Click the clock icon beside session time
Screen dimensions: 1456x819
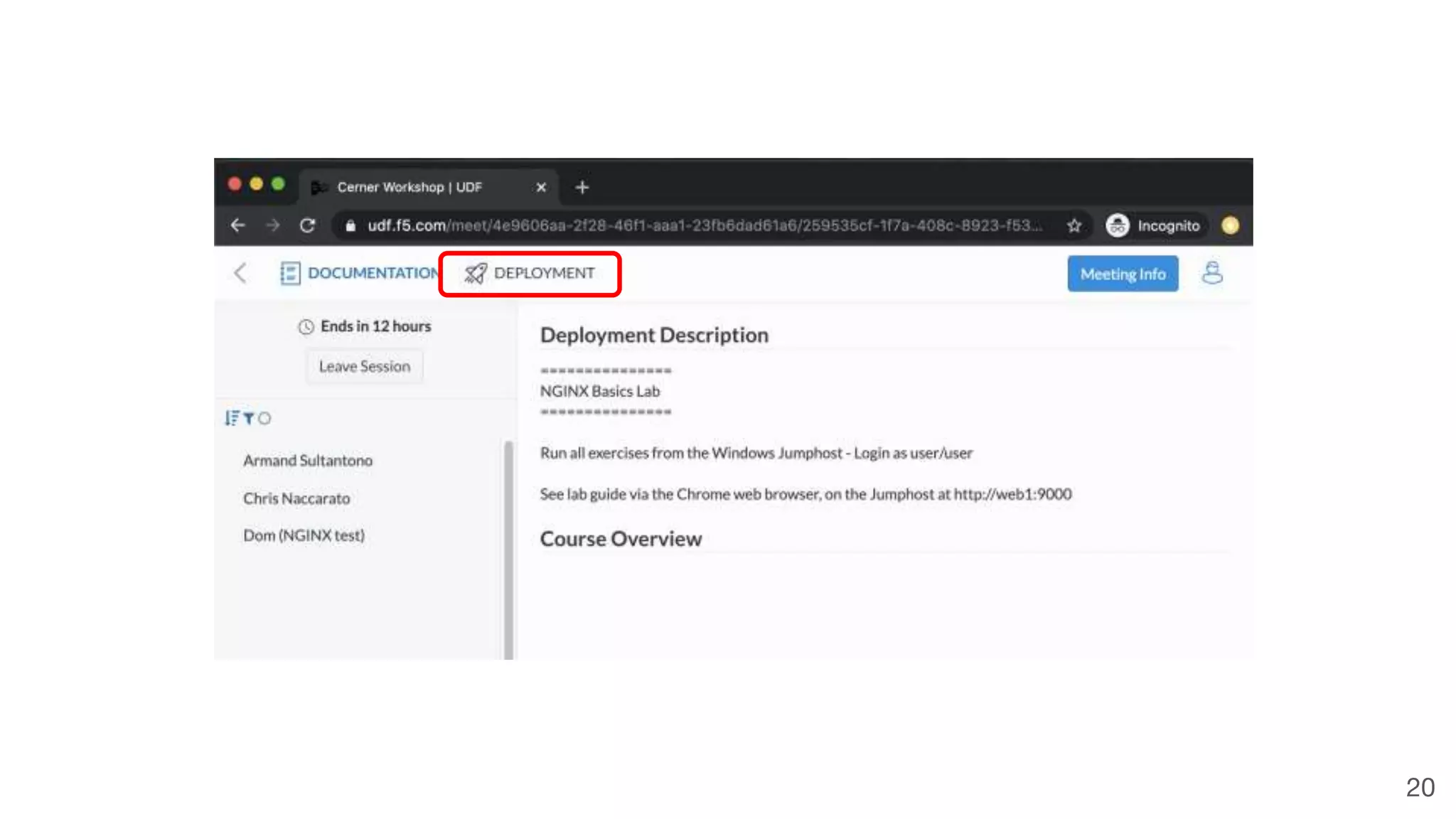[306, 327]
